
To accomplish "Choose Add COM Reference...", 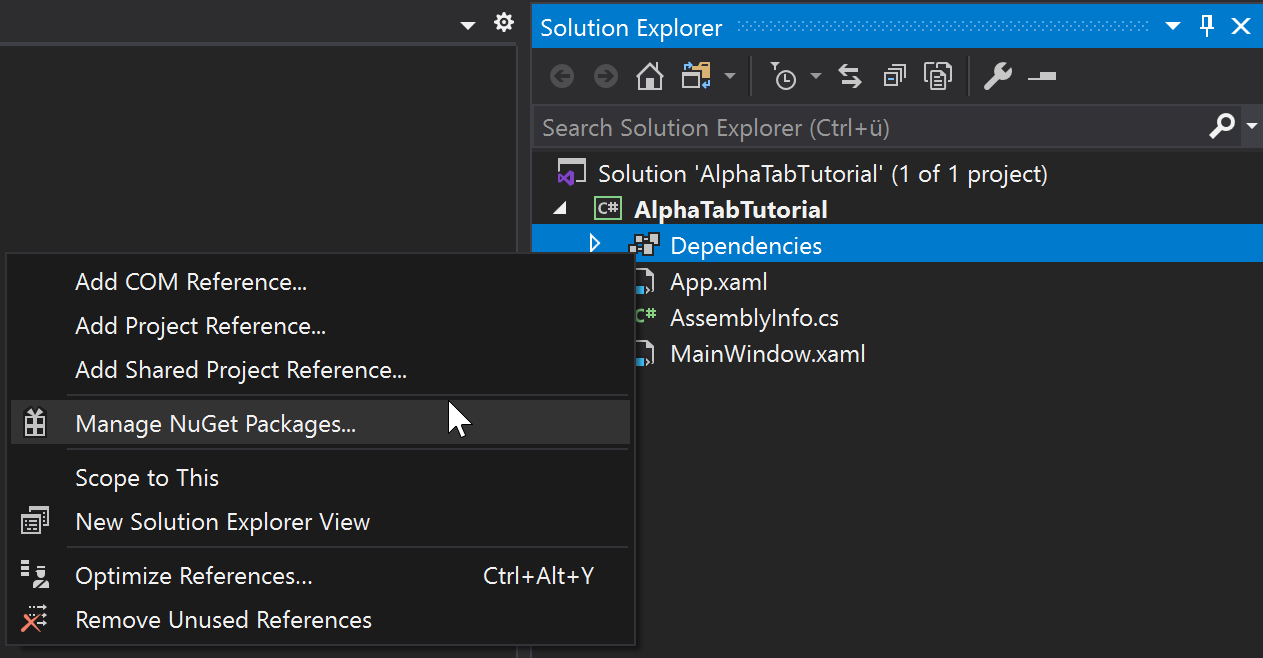I will click(320, 282).
